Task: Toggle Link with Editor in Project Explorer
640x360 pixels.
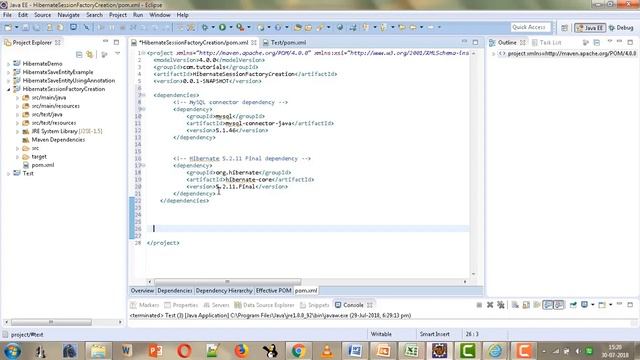Action: coord(89,54)
